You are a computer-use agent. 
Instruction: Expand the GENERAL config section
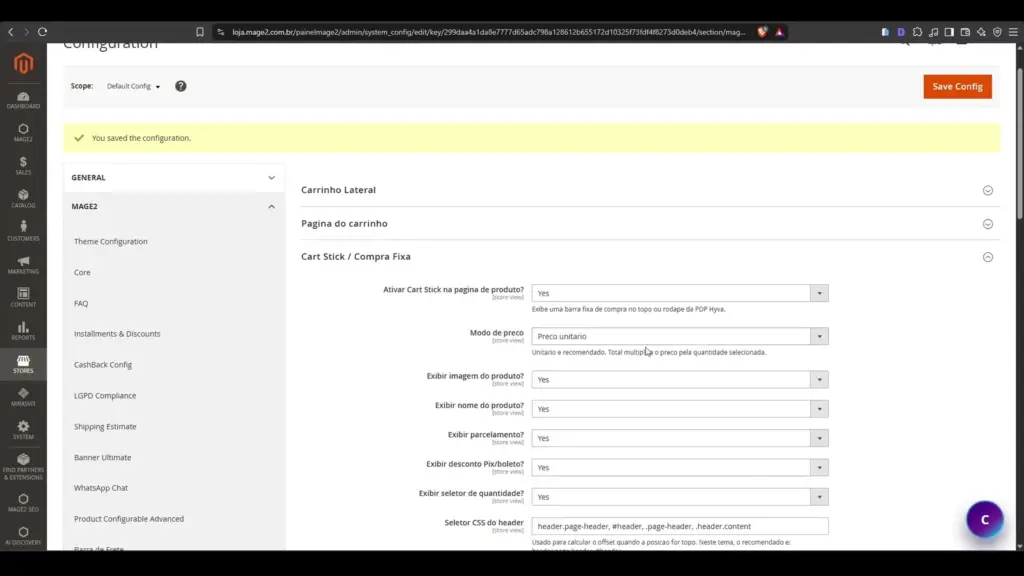174,178
